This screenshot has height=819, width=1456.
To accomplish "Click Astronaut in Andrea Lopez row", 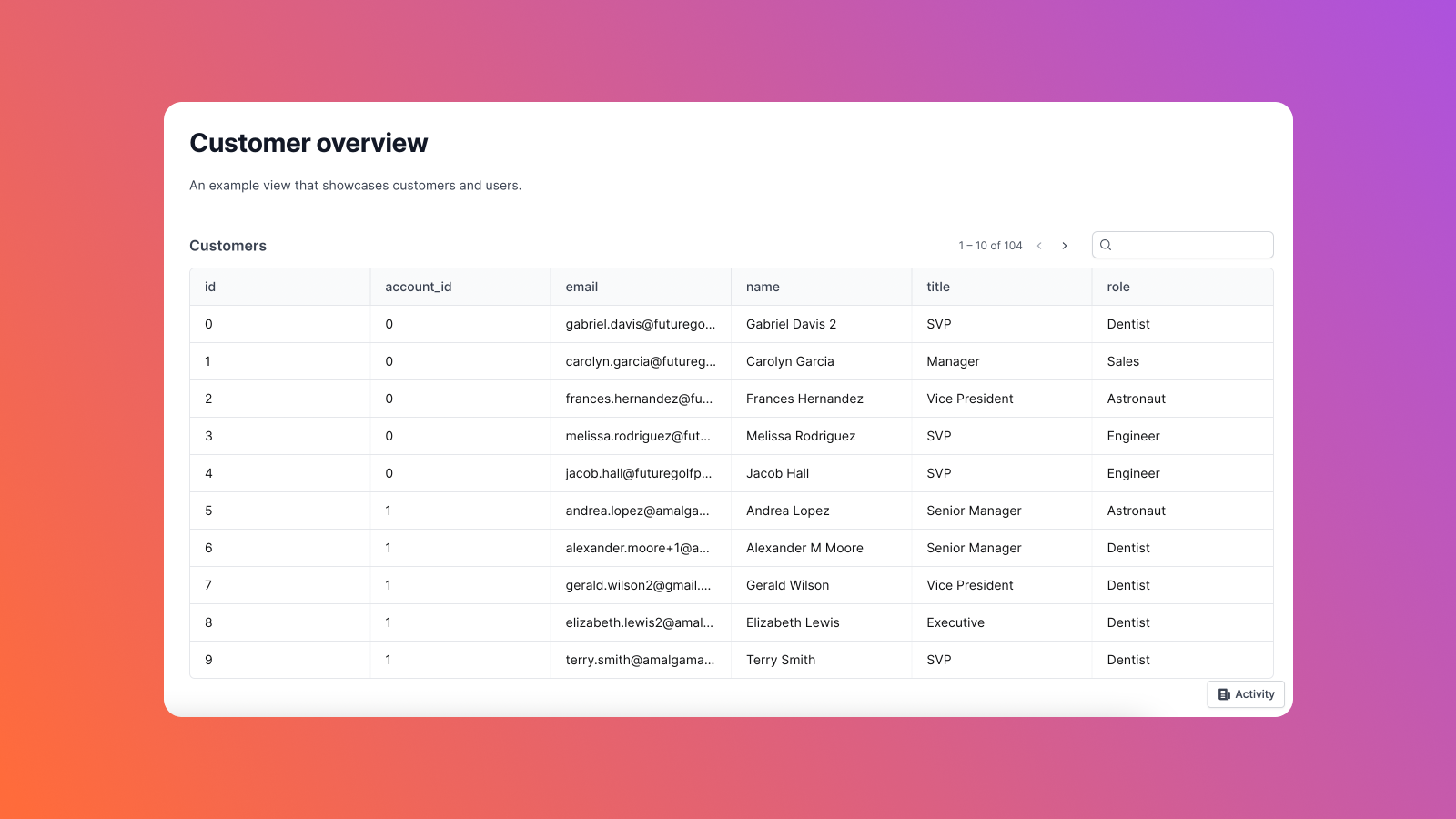I will [1136, 511].
